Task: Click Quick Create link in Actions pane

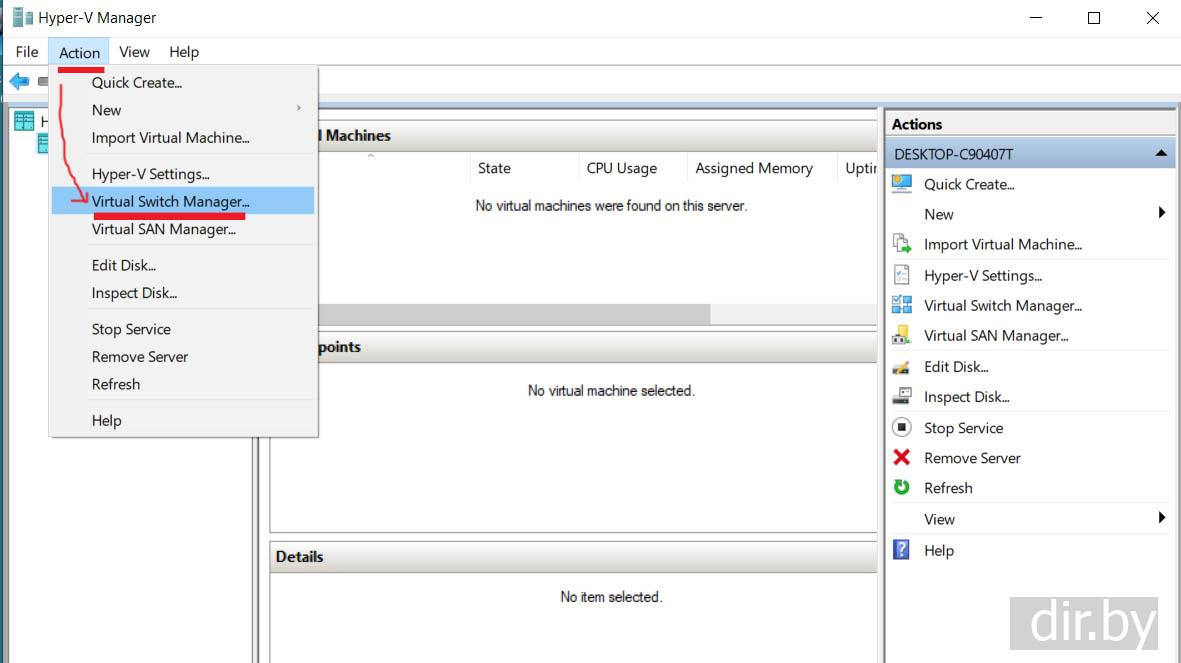Action: click(969, 184)
